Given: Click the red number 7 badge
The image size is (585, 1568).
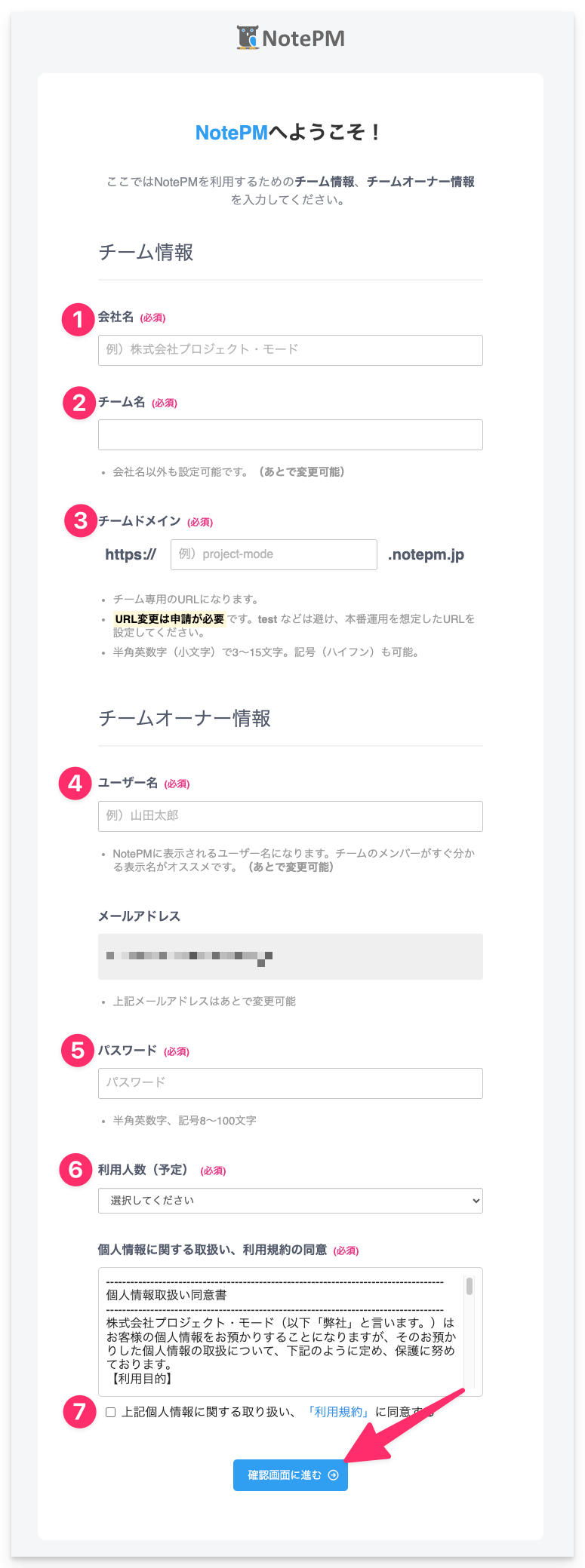Looking at the screenshot, I should point(79,1411).
